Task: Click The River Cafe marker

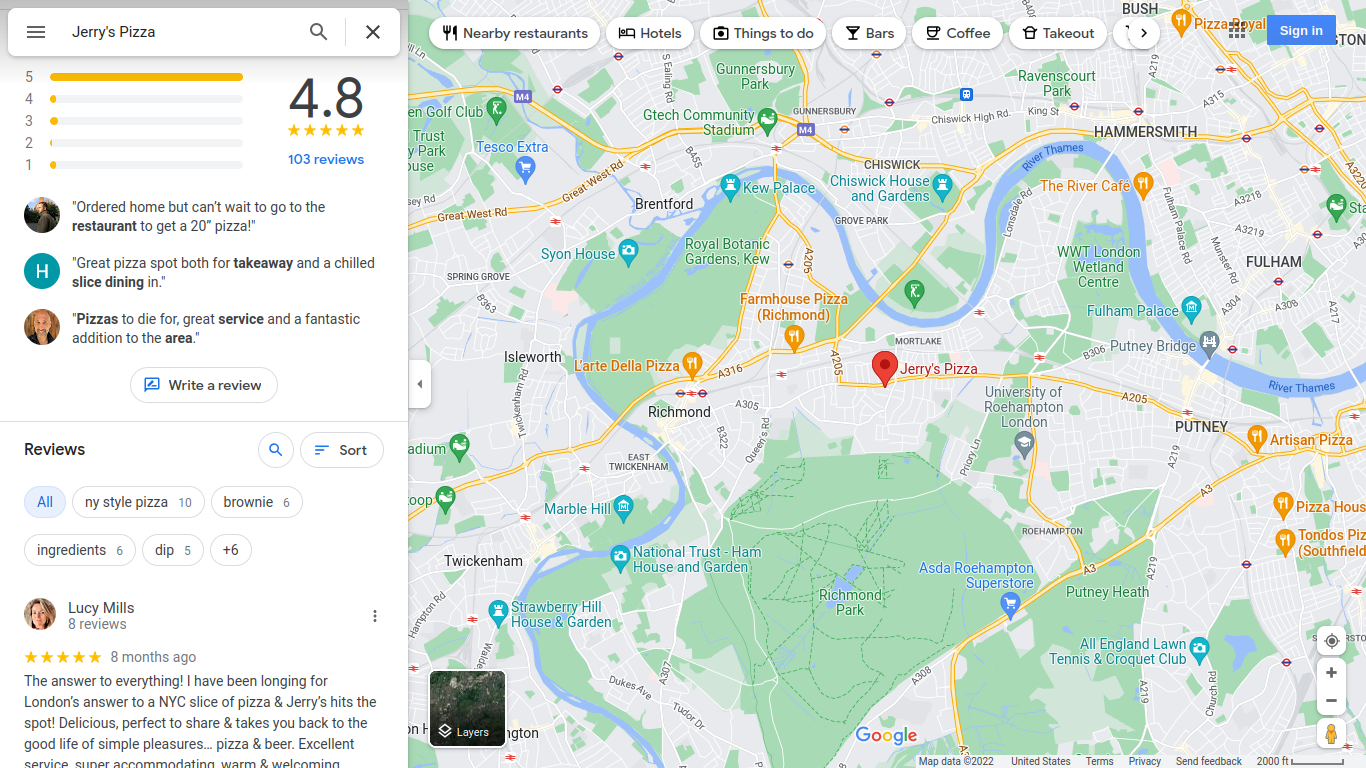Action: [1144, 186]
